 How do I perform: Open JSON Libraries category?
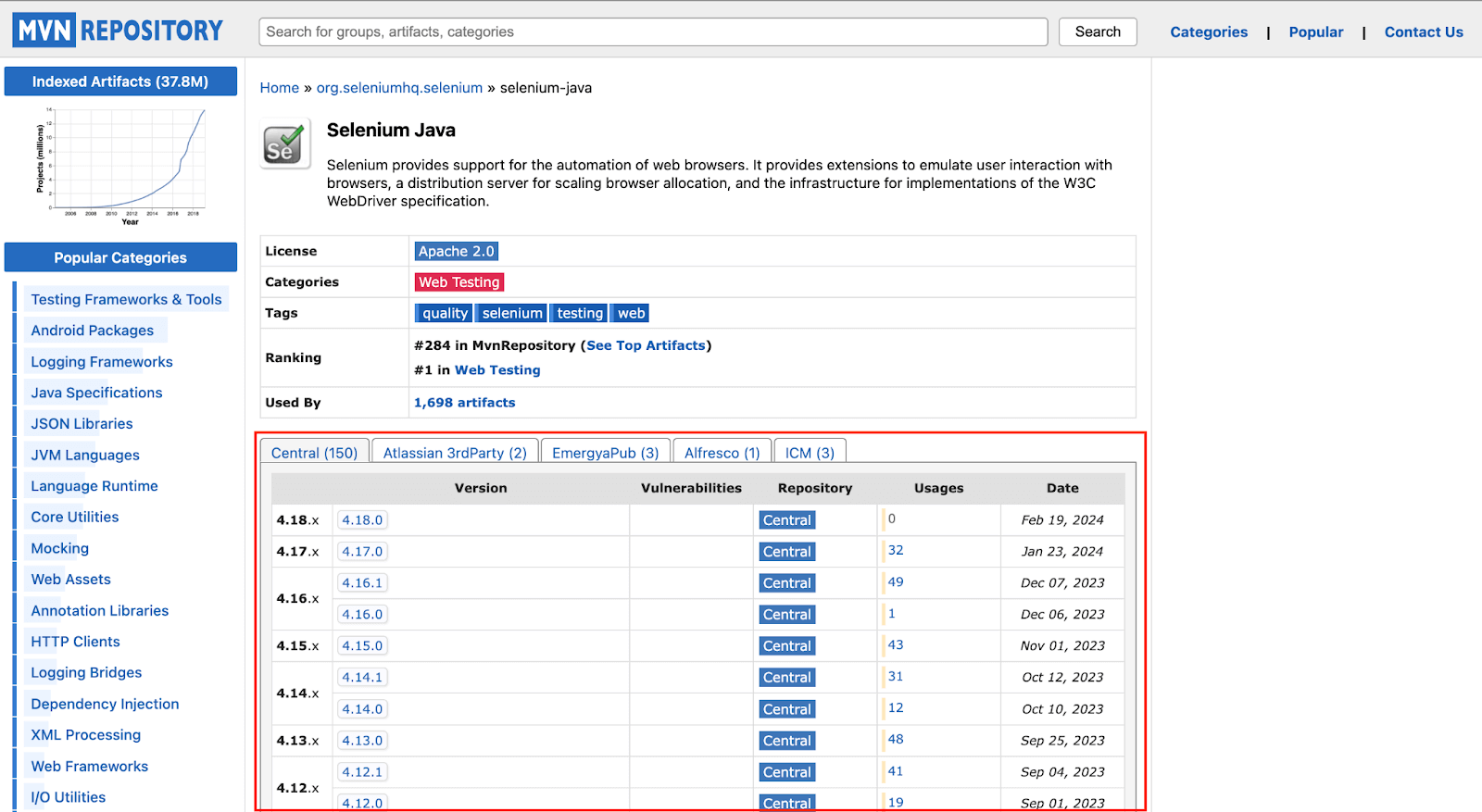82,424
